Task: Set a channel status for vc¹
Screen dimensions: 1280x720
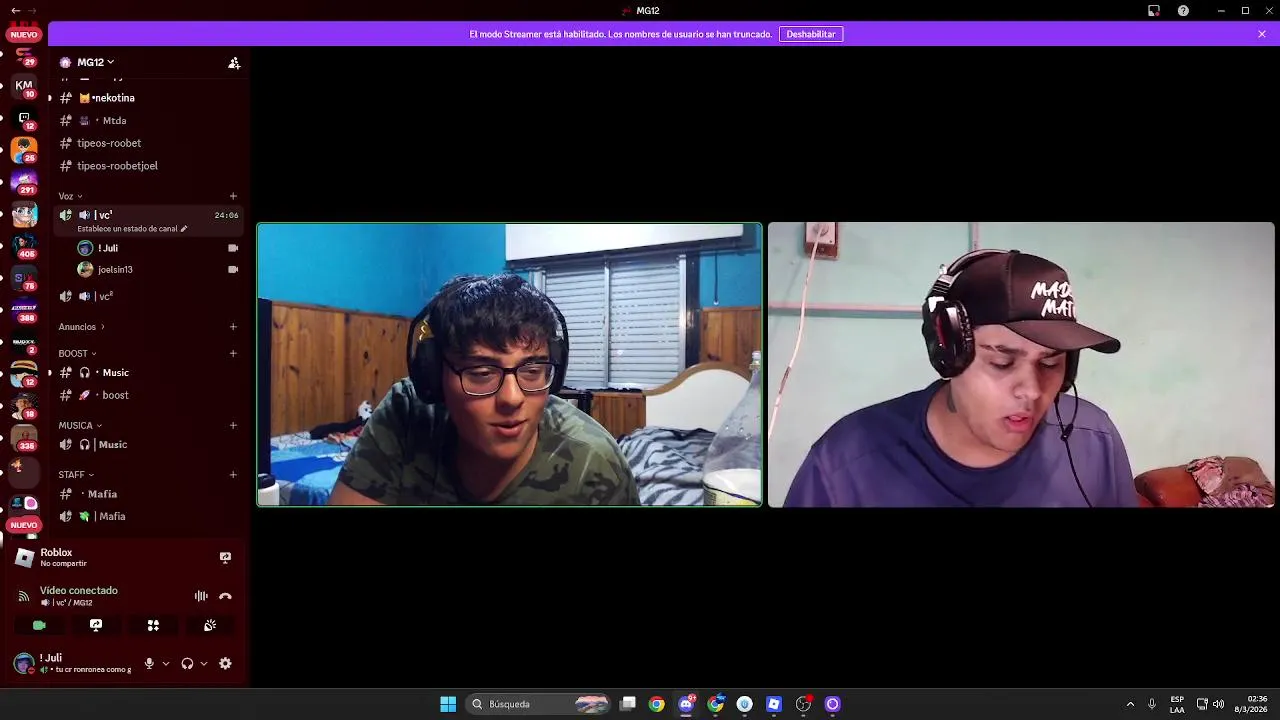Action: (132, 229)
